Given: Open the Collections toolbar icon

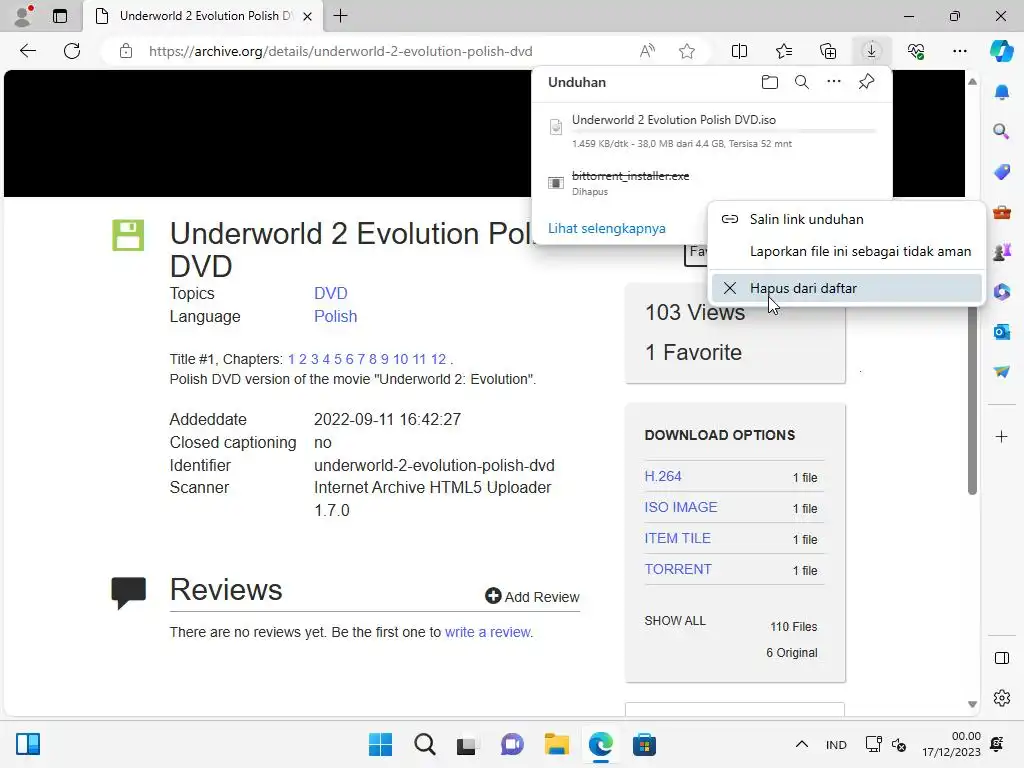Looking at the screenshot, I should tap(828, 51).
